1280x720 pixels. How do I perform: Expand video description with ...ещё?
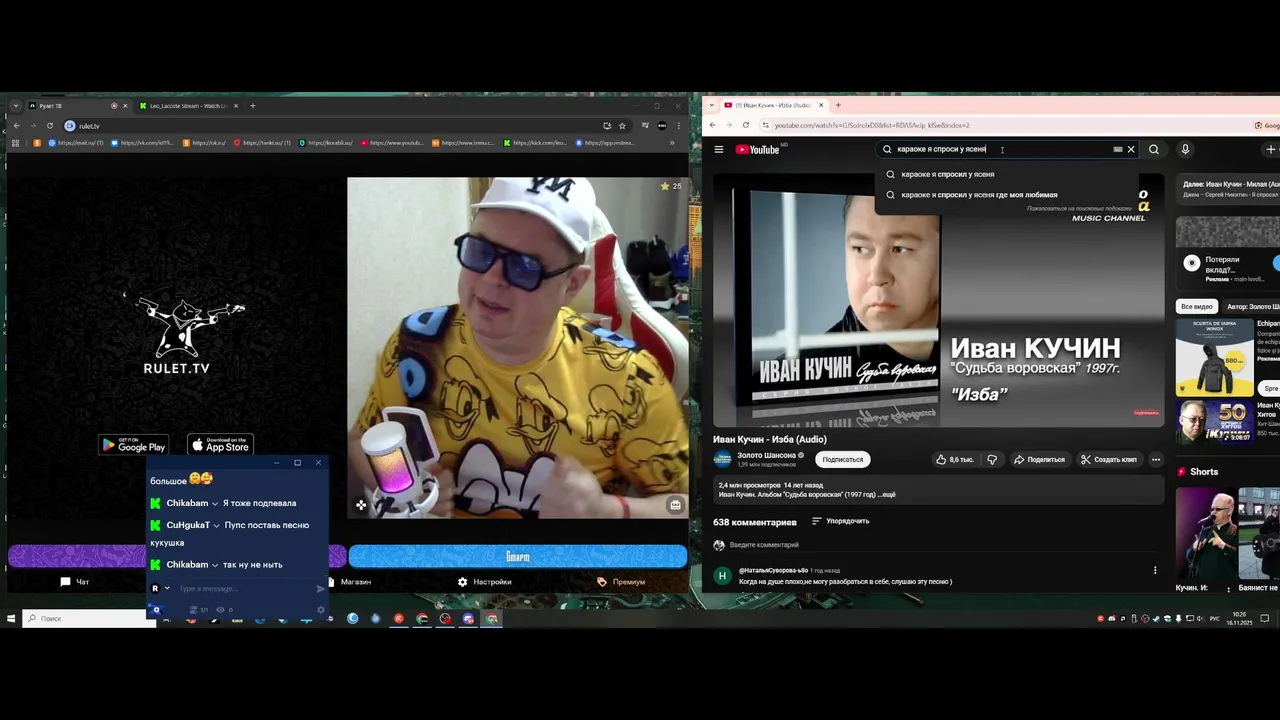887,495
